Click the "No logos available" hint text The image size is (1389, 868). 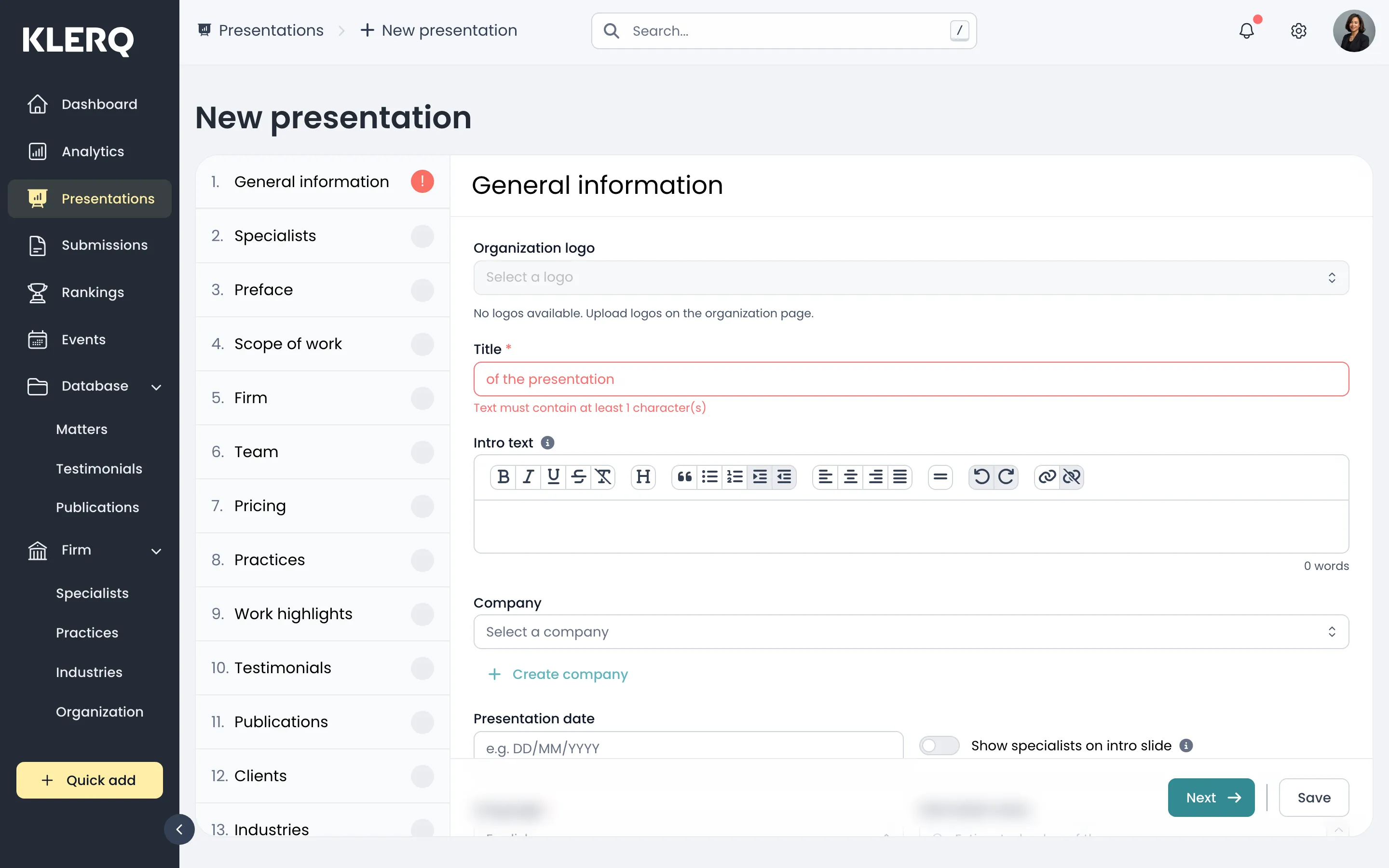(643, 313)
